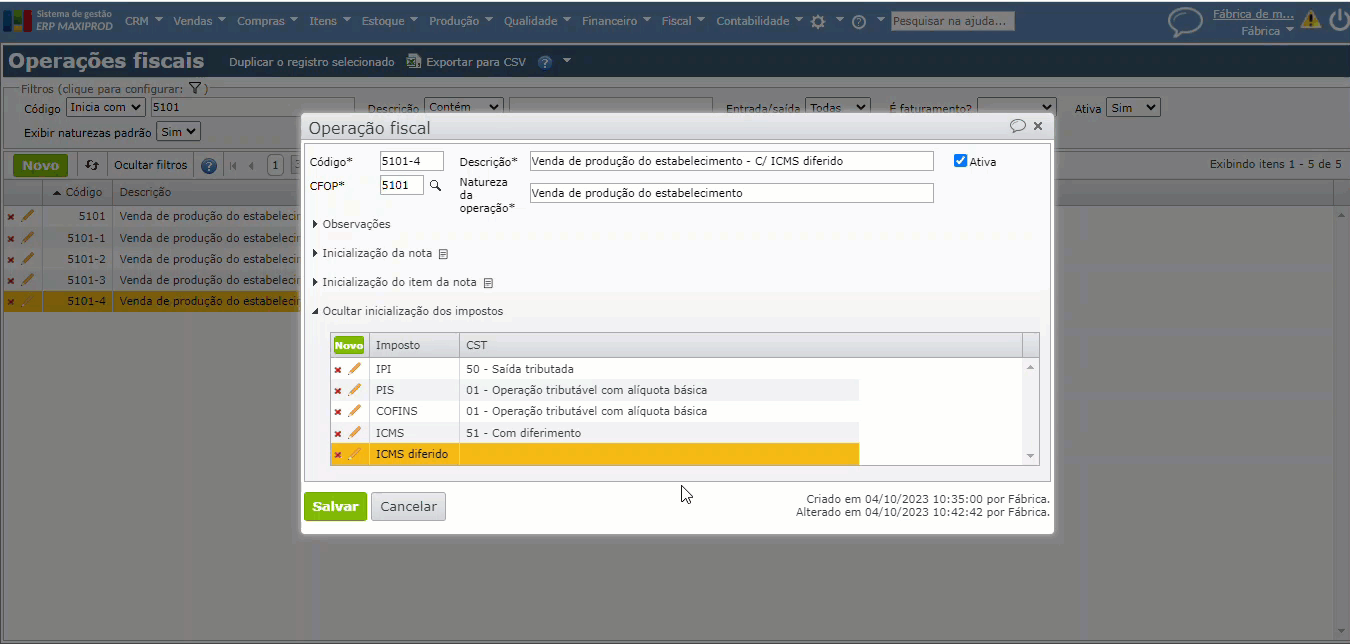The width and height of the screenshot is (1350, 644).
Task: Edit the IPI tax row
Action: (x=354, y=369)
